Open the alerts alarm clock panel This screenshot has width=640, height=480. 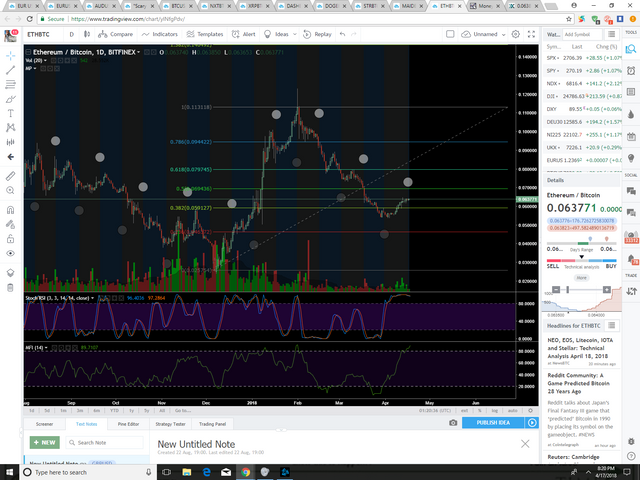pyautogui.click(x=631, y=70)
